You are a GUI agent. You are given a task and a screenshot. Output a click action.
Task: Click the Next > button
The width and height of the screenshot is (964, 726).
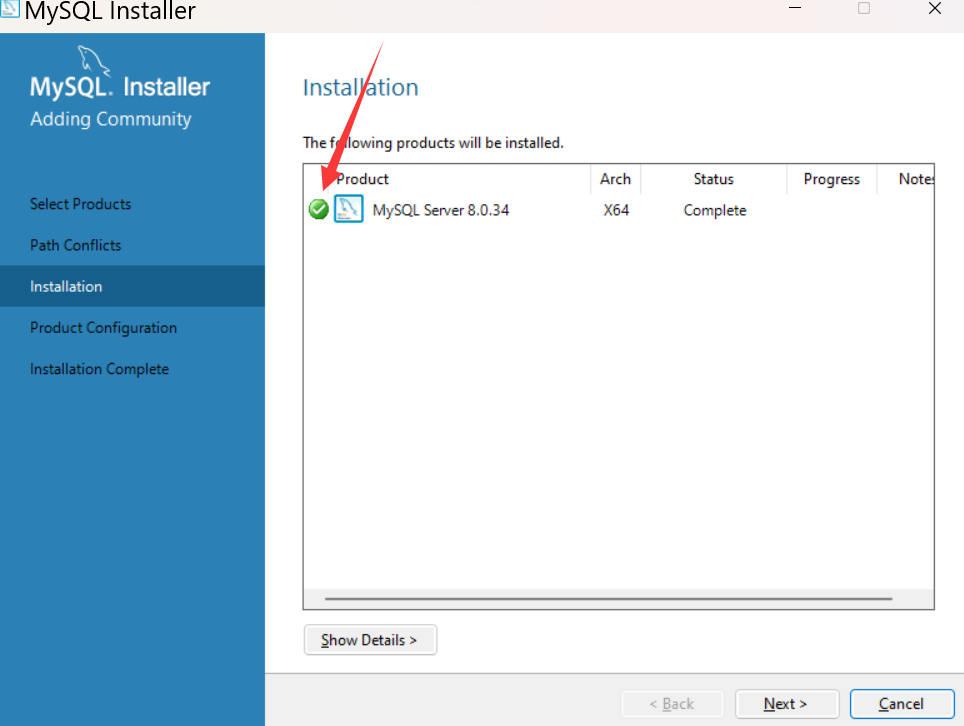pyautogui.click(x=787, y=704)
